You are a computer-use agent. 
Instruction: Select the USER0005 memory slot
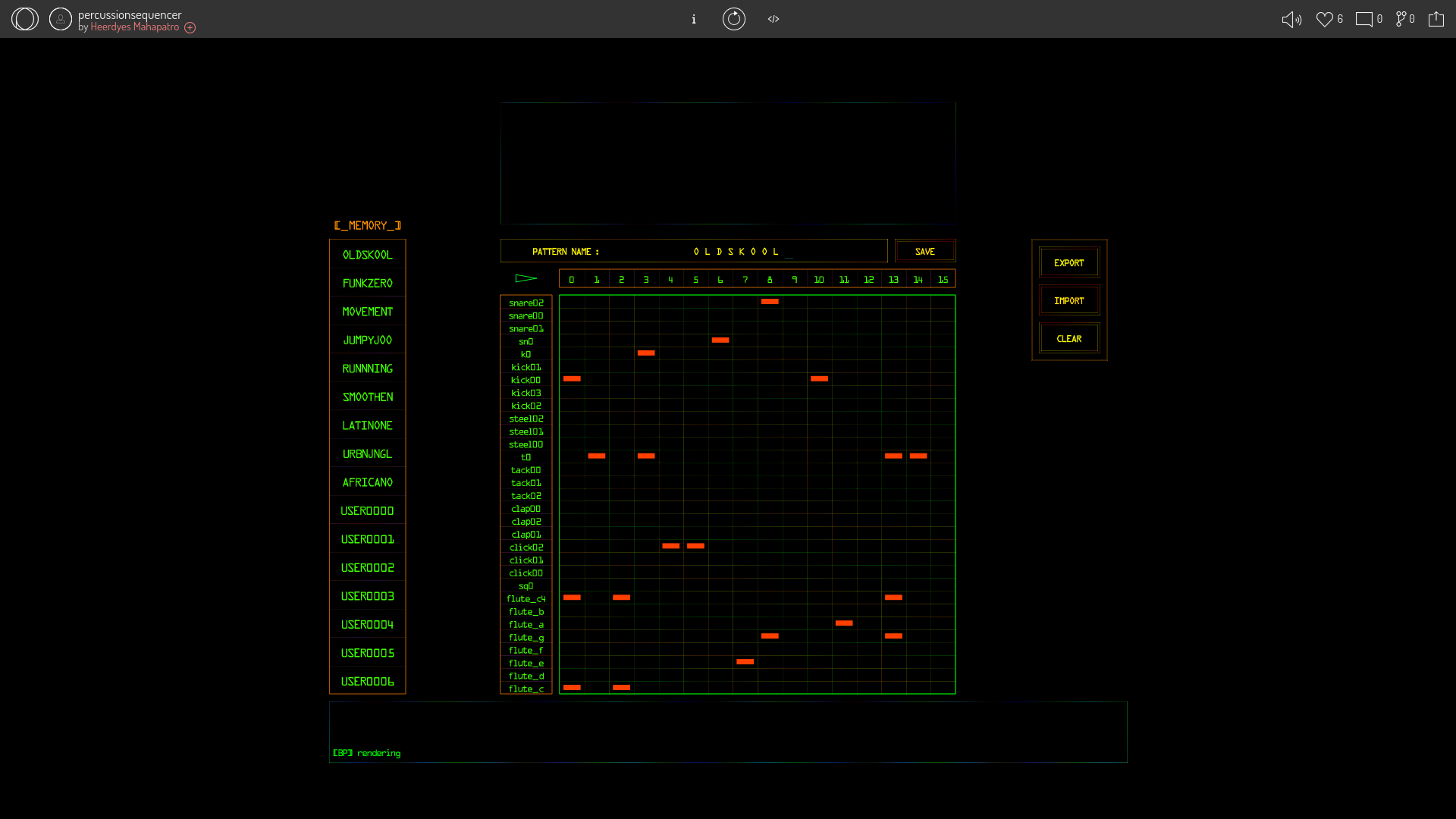[368, 653]
